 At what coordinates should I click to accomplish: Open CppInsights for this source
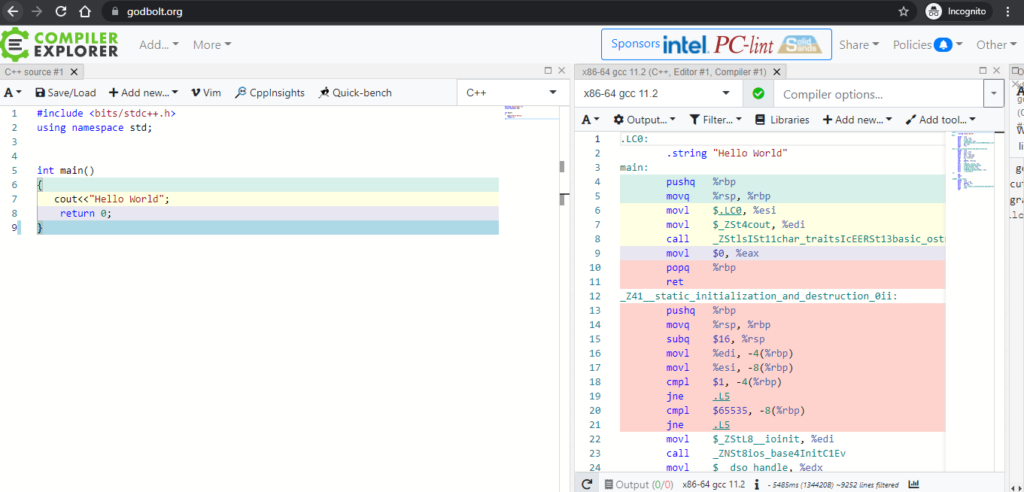click(270, 92)
